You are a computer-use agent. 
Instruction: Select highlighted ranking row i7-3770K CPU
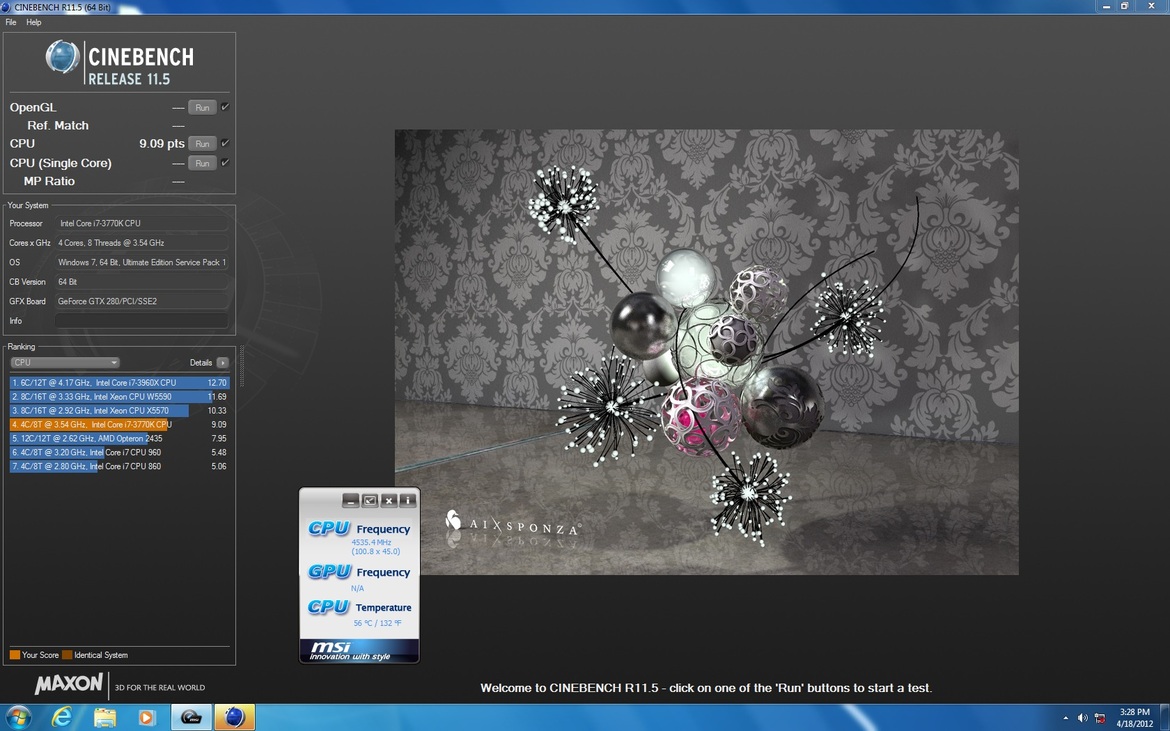pos(119,424)
